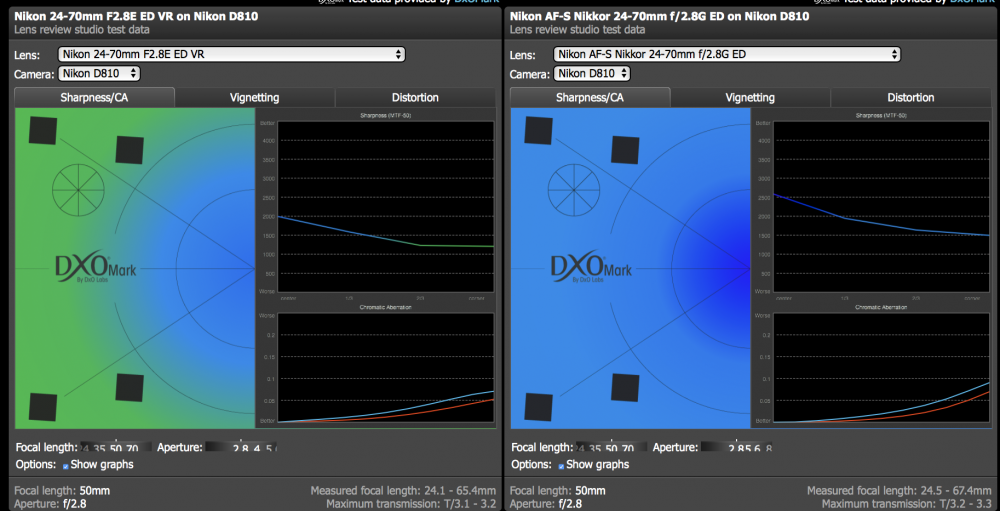
Task: Click the title 'Nikon AF-S Nikkor 24-70mm f/2.8G ED on Nikon D810'
Action: click(x=659, y=16)
